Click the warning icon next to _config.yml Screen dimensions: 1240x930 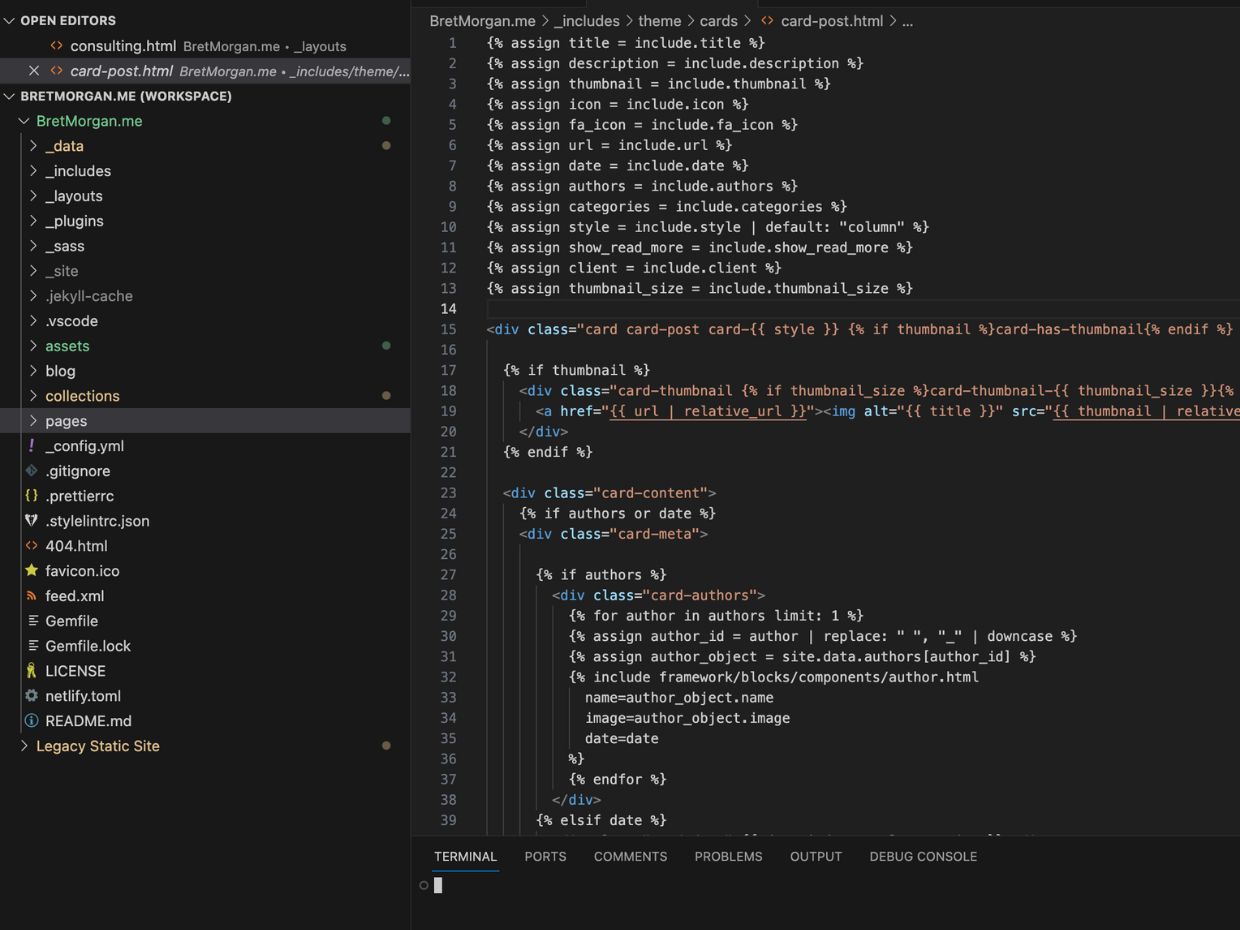(31, 446)
